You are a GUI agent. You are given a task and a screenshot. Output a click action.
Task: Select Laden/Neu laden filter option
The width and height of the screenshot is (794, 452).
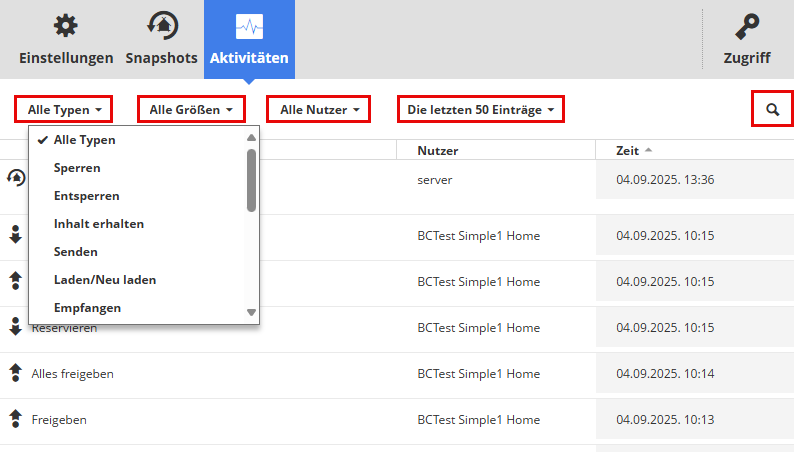coord(105,280)
